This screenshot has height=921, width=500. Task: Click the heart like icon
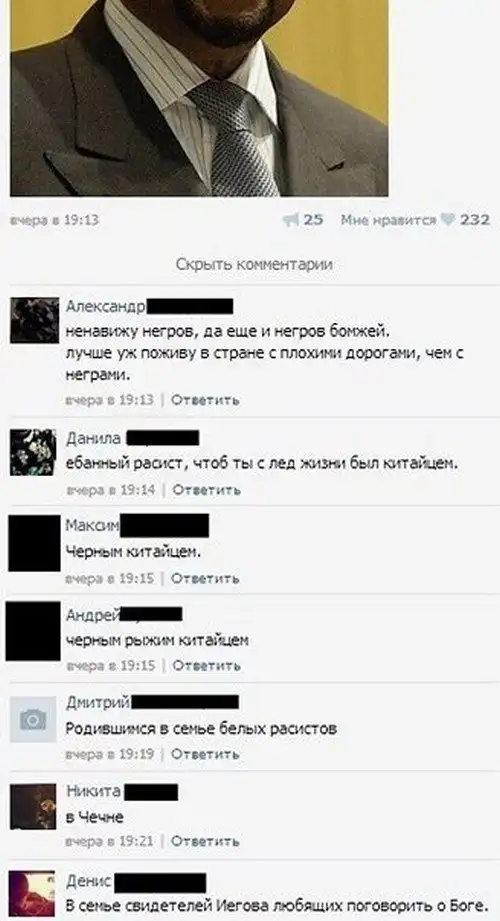448,220
